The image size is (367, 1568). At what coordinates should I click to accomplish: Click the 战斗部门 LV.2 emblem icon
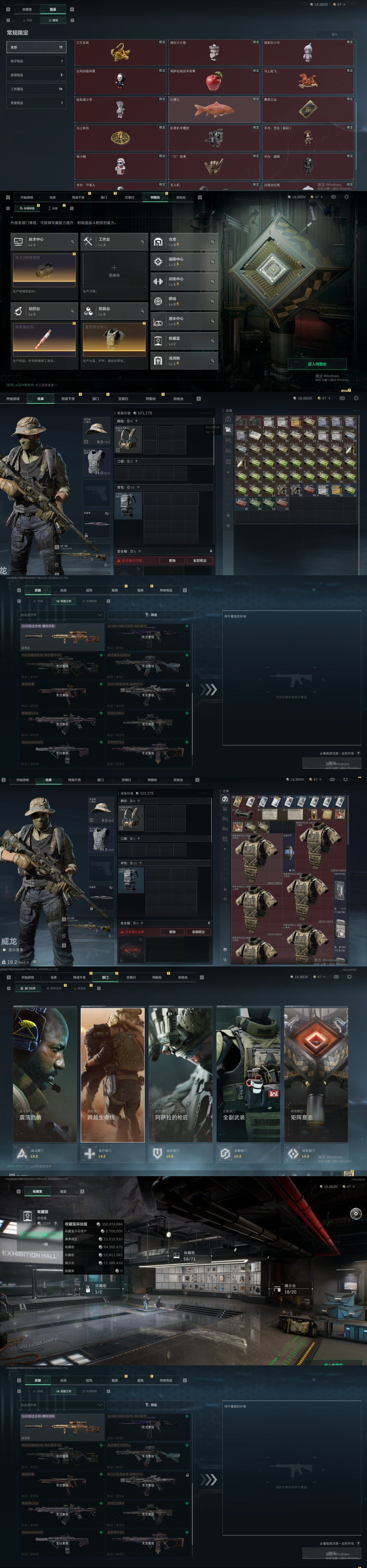(21, 1153)
